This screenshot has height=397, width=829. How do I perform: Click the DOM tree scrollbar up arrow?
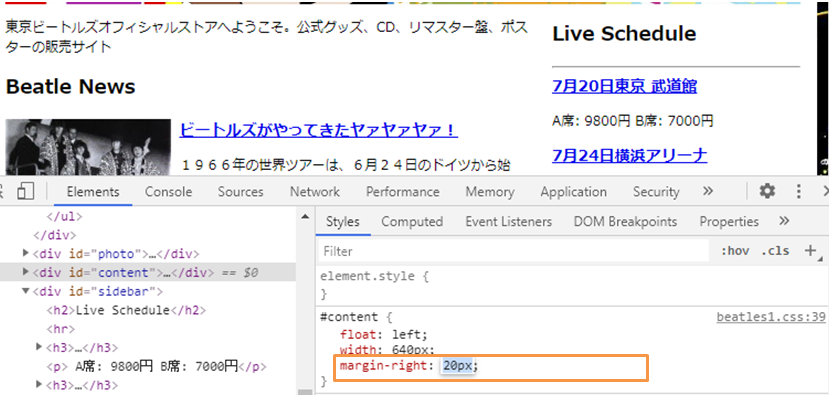pos(305,216)
